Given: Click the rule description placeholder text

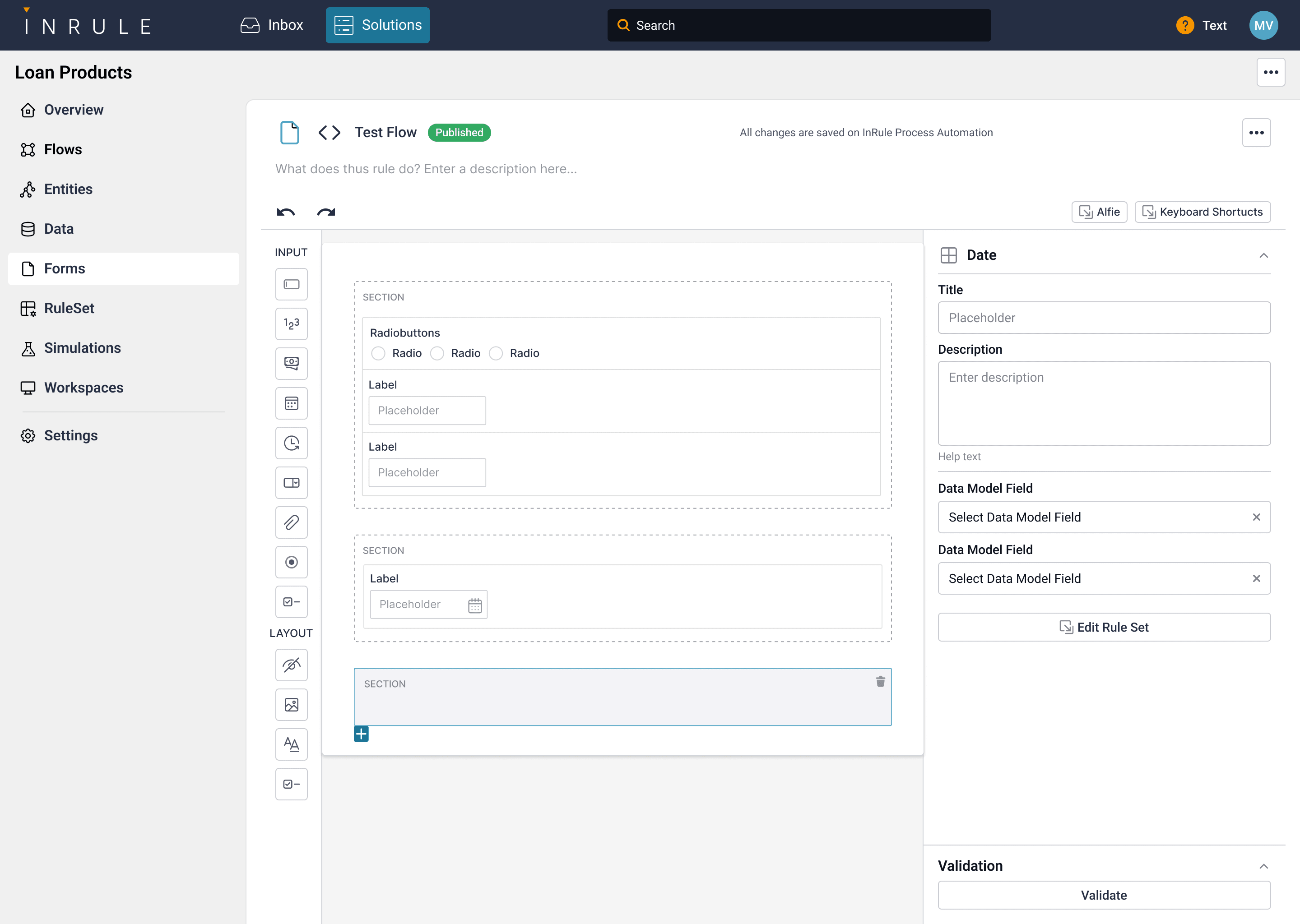Looking at the screenshot, I should pos(426,169).
